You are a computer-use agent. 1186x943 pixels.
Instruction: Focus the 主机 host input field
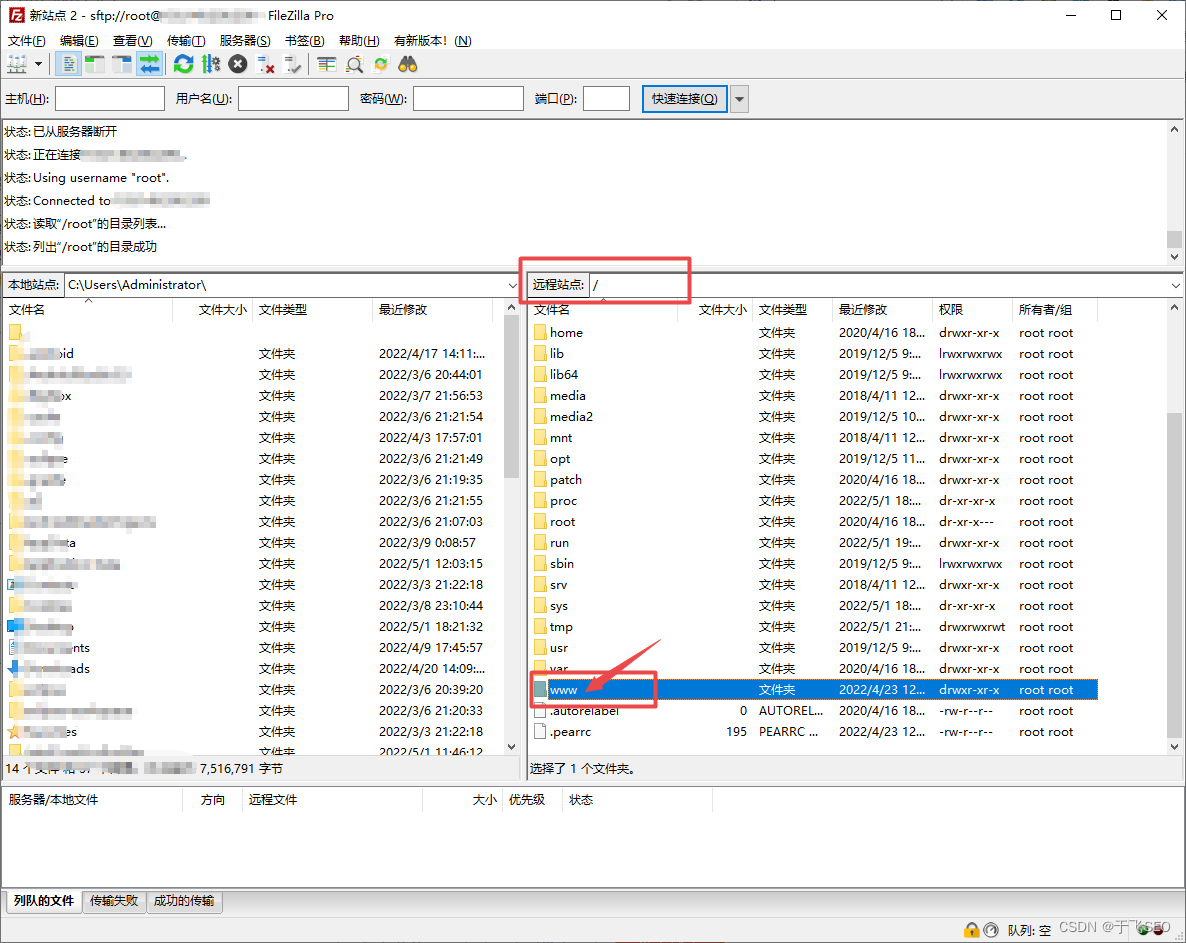(110, 98)
